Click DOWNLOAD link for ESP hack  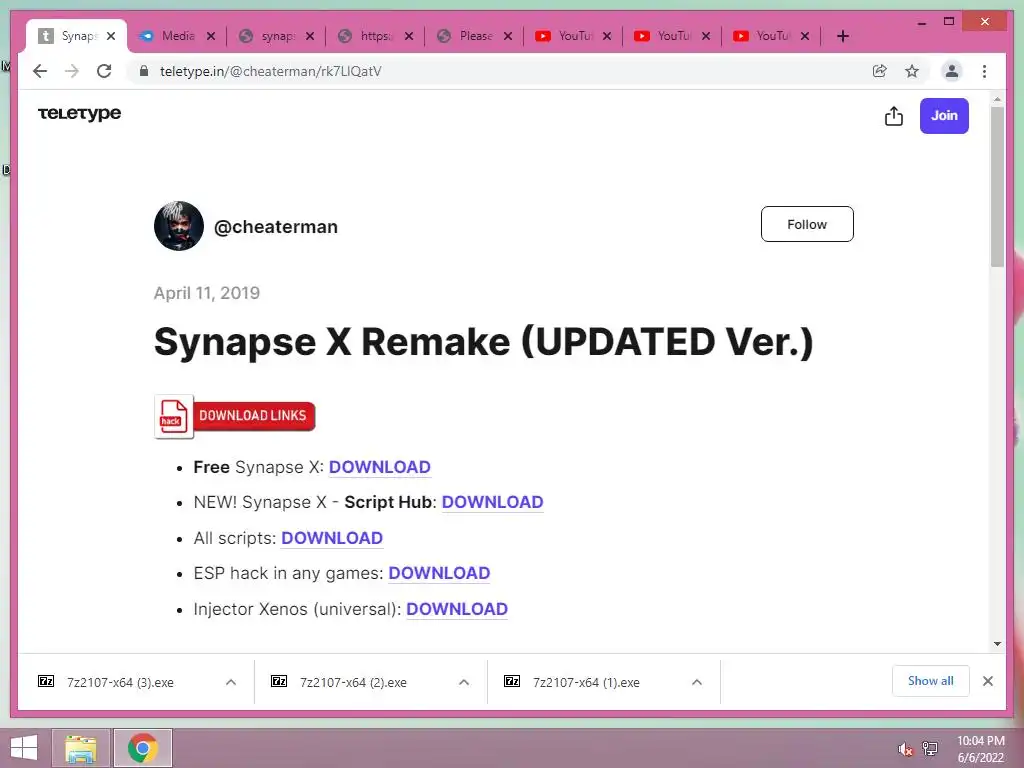click(x=439, y=573)
